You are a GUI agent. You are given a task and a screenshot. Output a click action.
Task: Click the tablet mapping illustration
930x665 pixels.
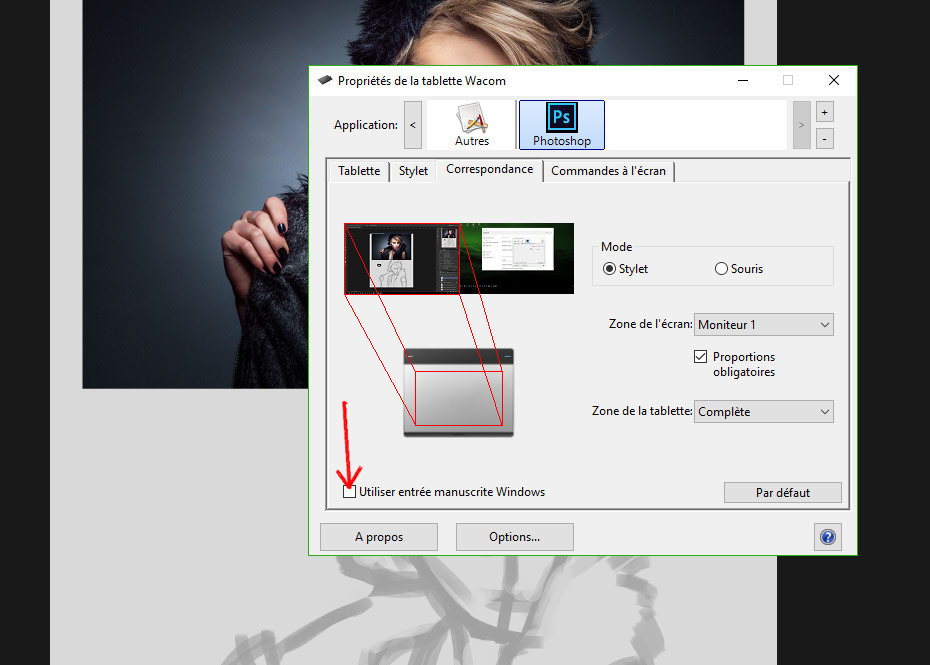click(458, 390)
